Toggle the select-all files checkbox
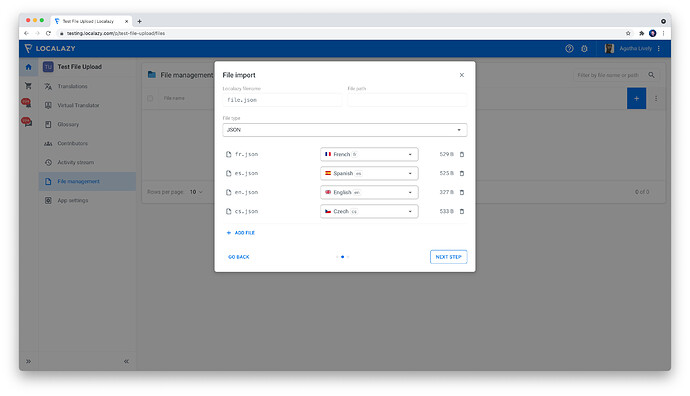The height and width of the screenshot is (396, 690). [x=150, y=98]
